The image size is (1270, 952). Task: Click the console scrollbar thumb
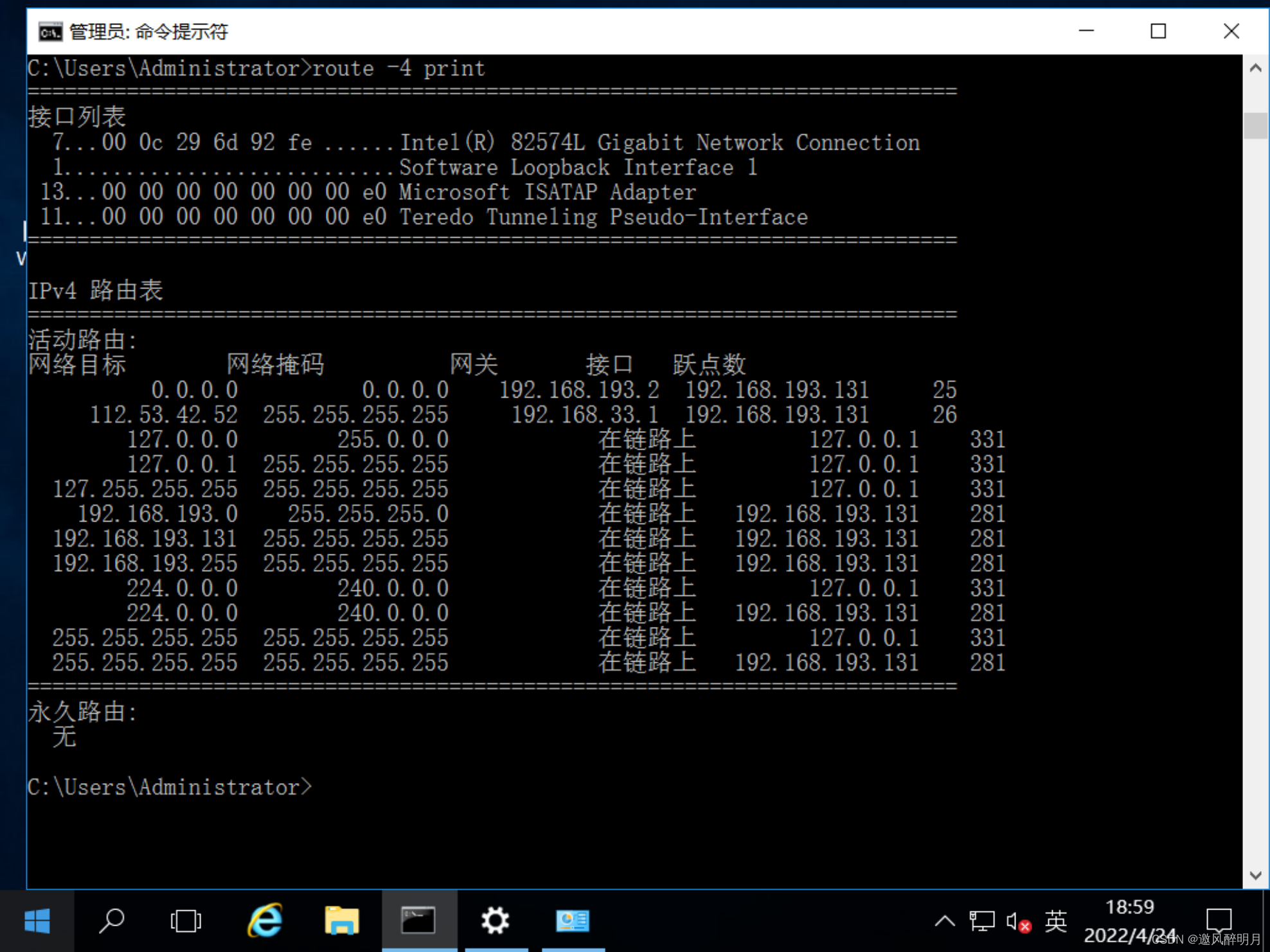point(1255,125)
